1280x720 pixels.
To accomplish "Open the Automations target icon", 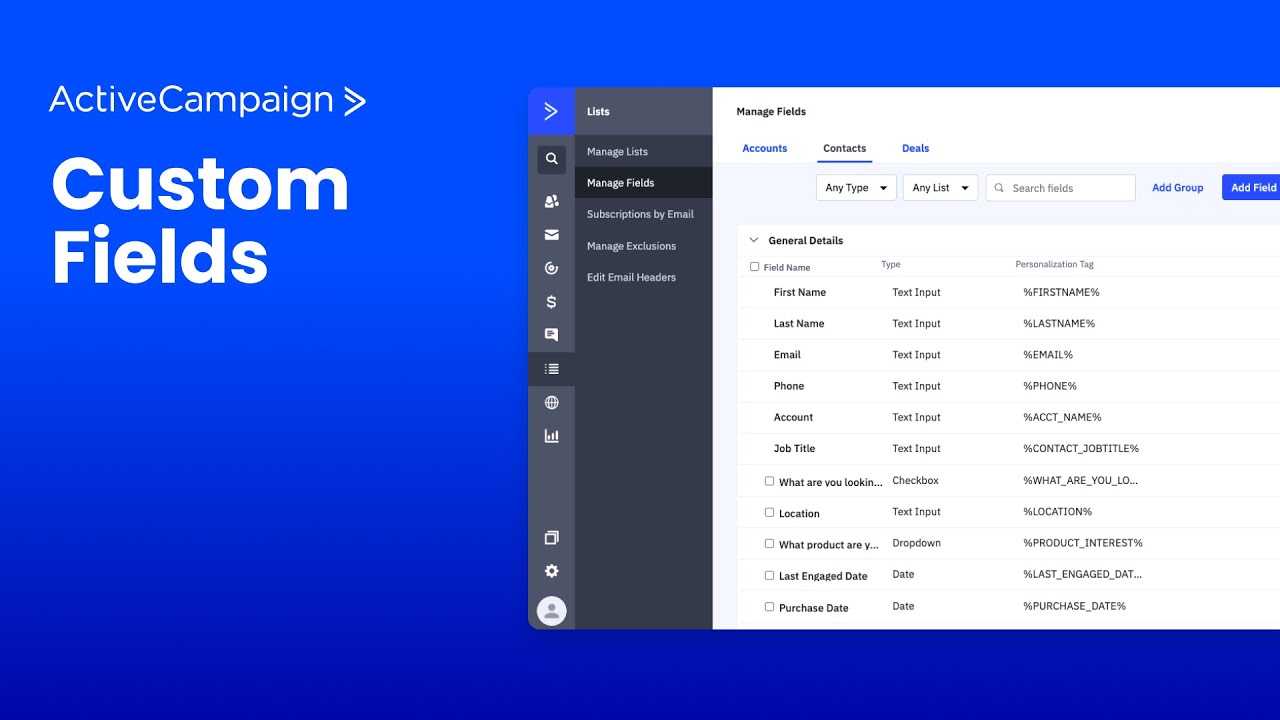I will 551,268.
